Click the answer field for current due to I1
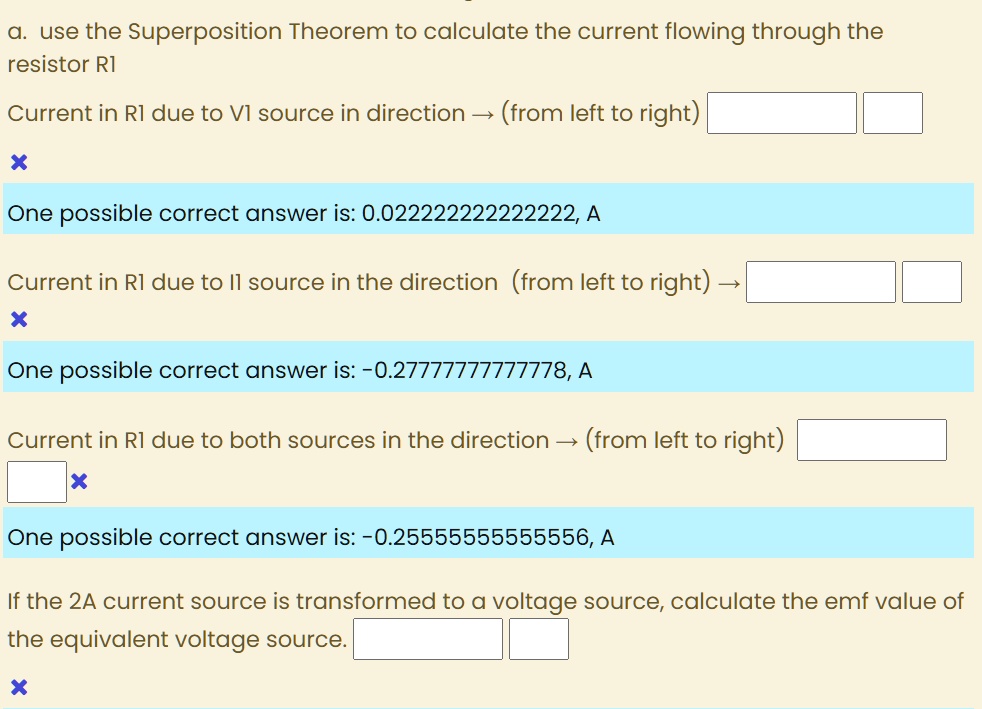982x709 pixels. pos(820,281)
